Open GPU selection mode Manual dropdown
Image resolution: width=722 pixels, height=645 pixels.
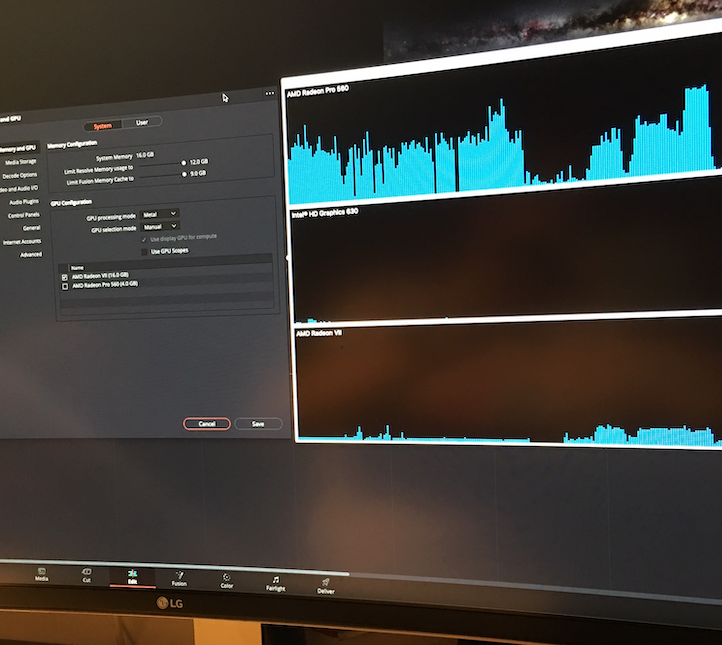(160, 227)
